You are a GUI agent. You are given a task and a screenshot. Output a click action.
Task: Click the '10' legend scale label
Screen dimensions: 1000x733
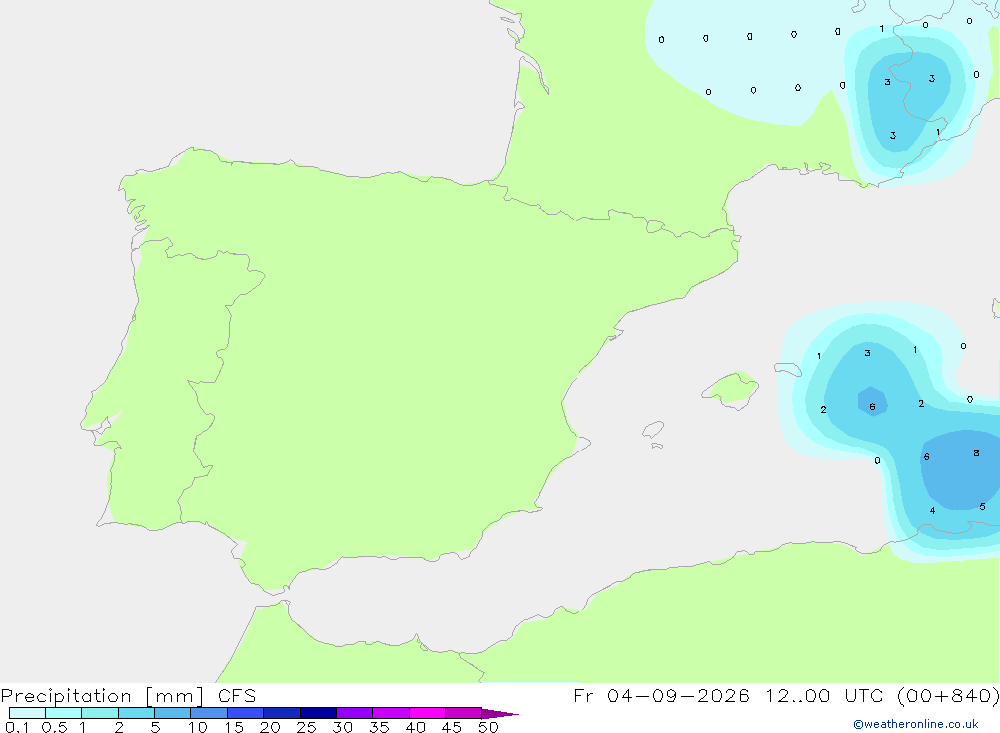[x=198, y=727]
